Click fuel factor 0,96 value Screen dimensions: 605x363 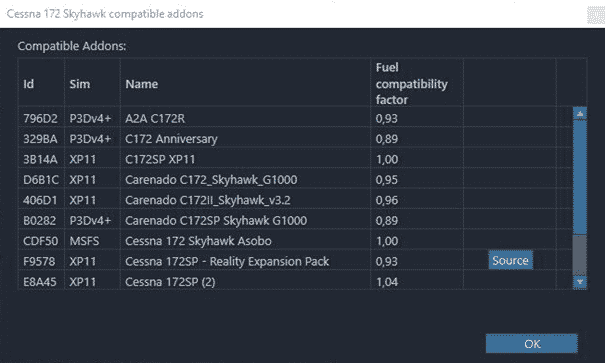point(387,200)
